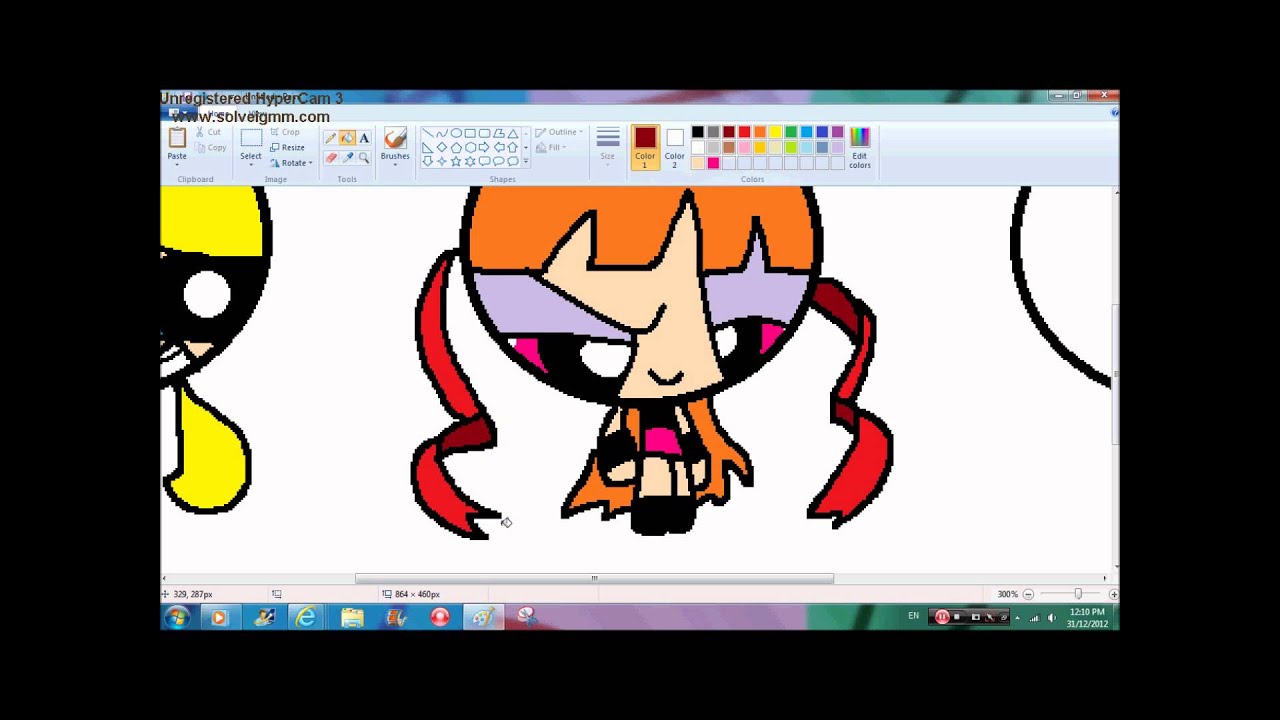Choose the Six-point star shape
Screen dimensions: 1280x720
click(x=470, y=161)
